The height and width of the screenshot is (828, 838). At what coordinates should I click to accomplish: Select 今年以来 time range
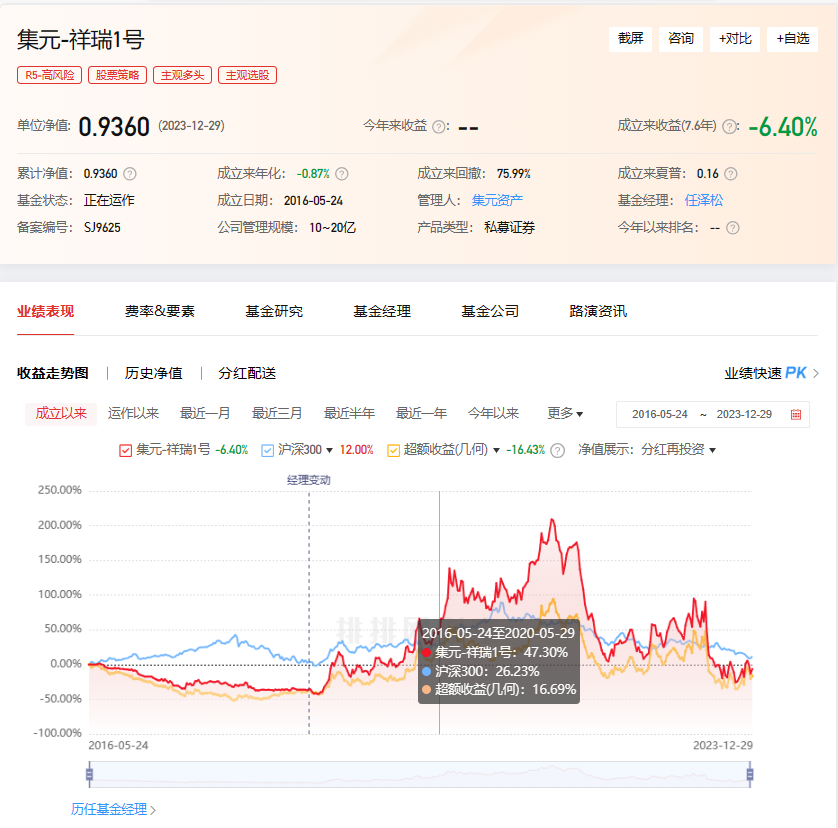tap(493, 414)
